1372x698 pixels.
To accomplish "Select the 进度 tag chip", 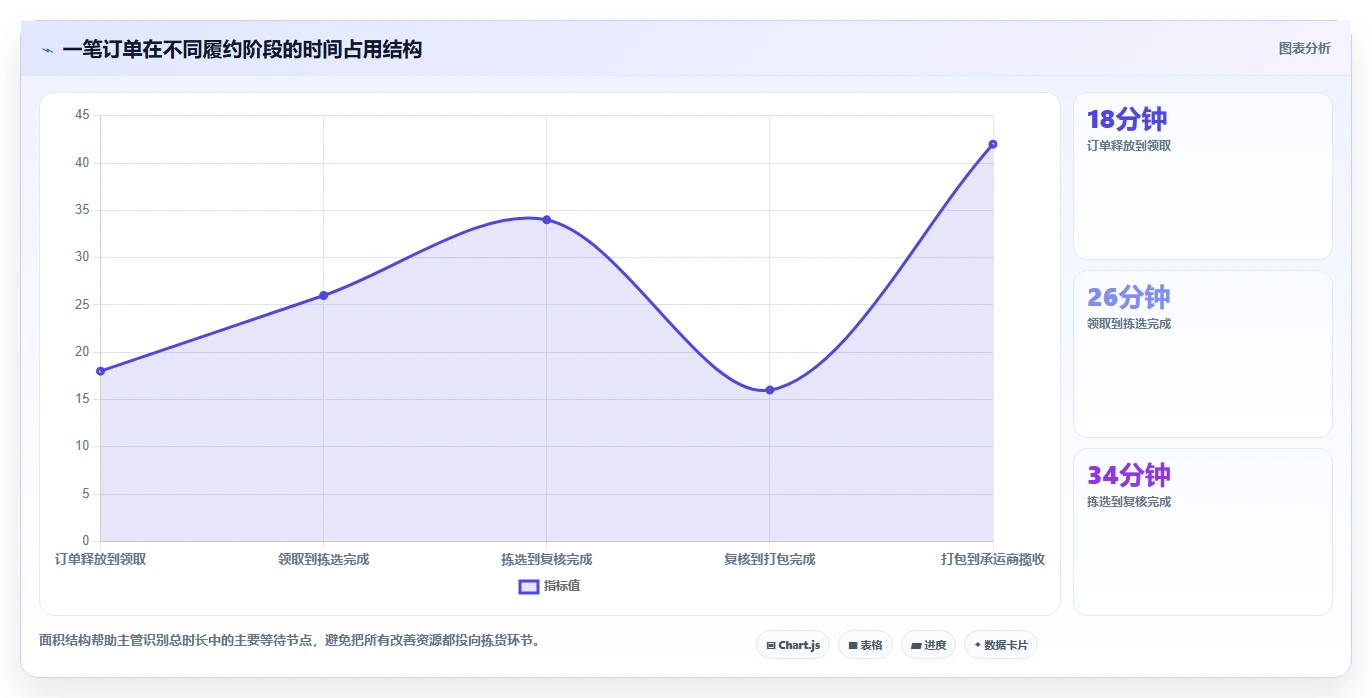I will click(x=928, y=645).
